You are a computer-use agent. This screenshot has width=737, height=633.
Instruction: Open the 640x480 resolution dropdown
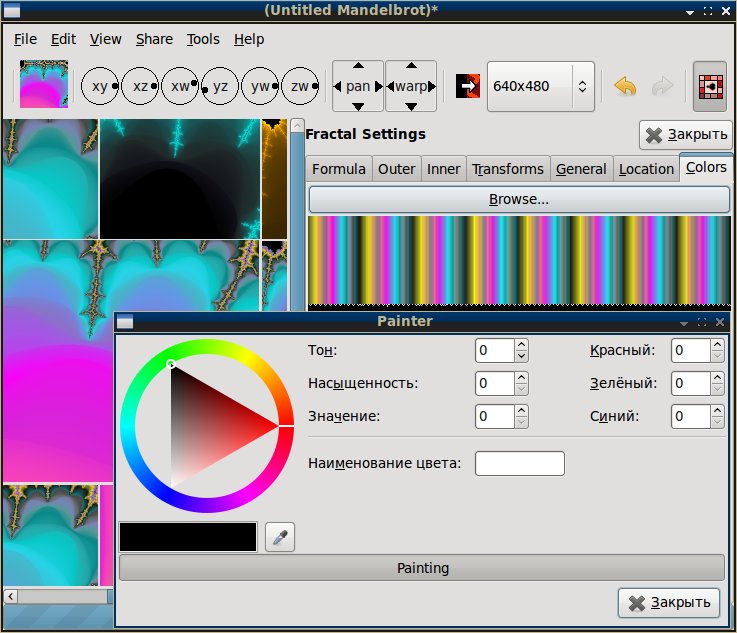[x=541, y=86]
